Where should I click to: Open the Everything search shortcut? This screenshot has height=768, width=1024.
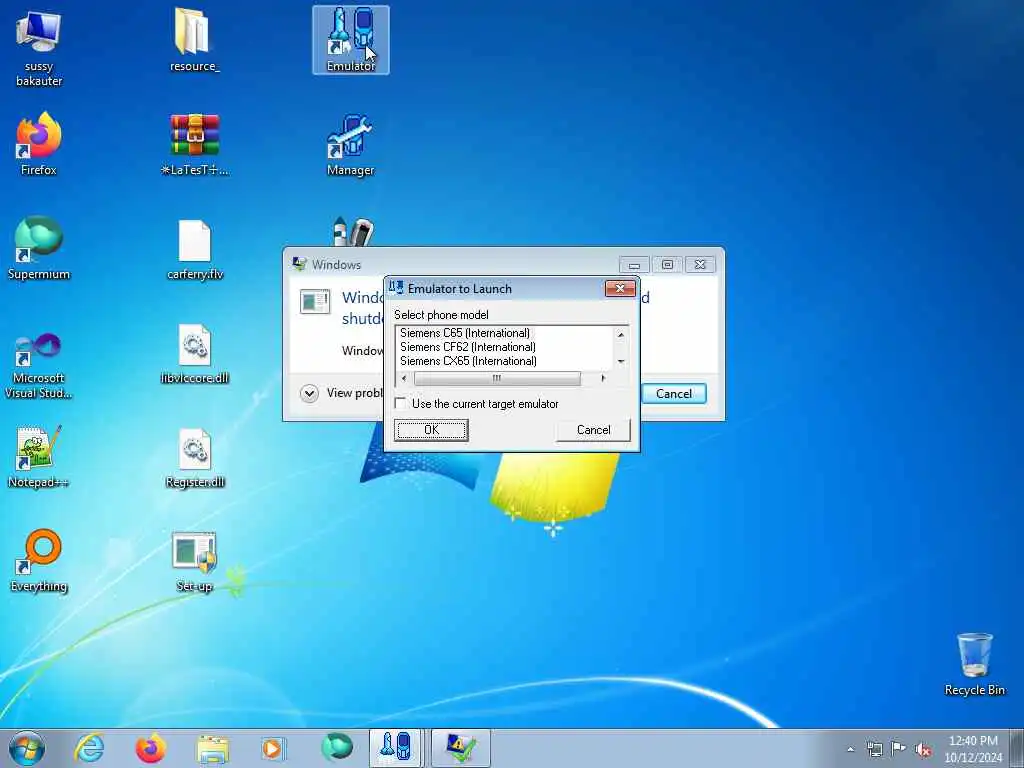click(39, 560)
